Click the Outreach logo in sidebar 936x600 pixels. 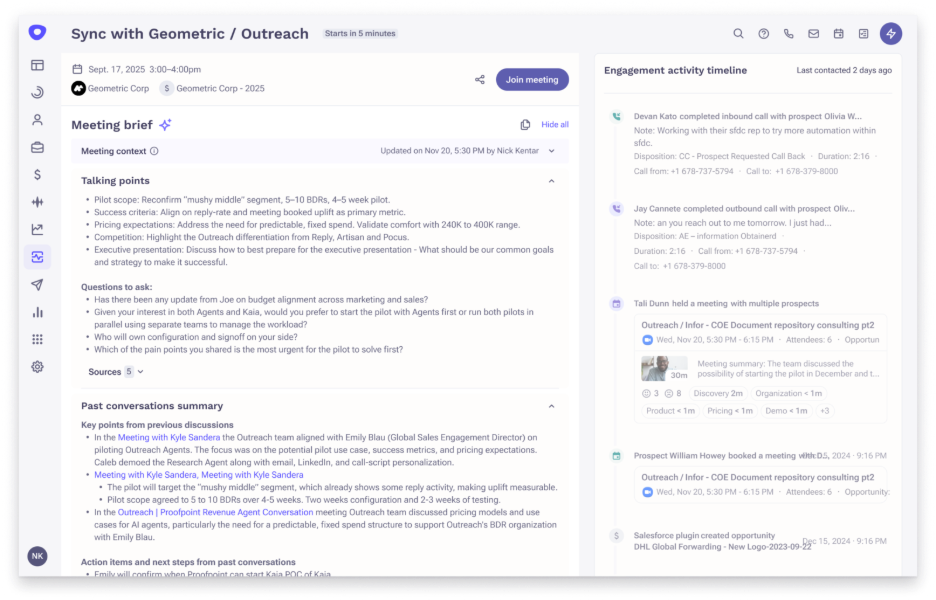pyautogui.click(x=37, y=32)
